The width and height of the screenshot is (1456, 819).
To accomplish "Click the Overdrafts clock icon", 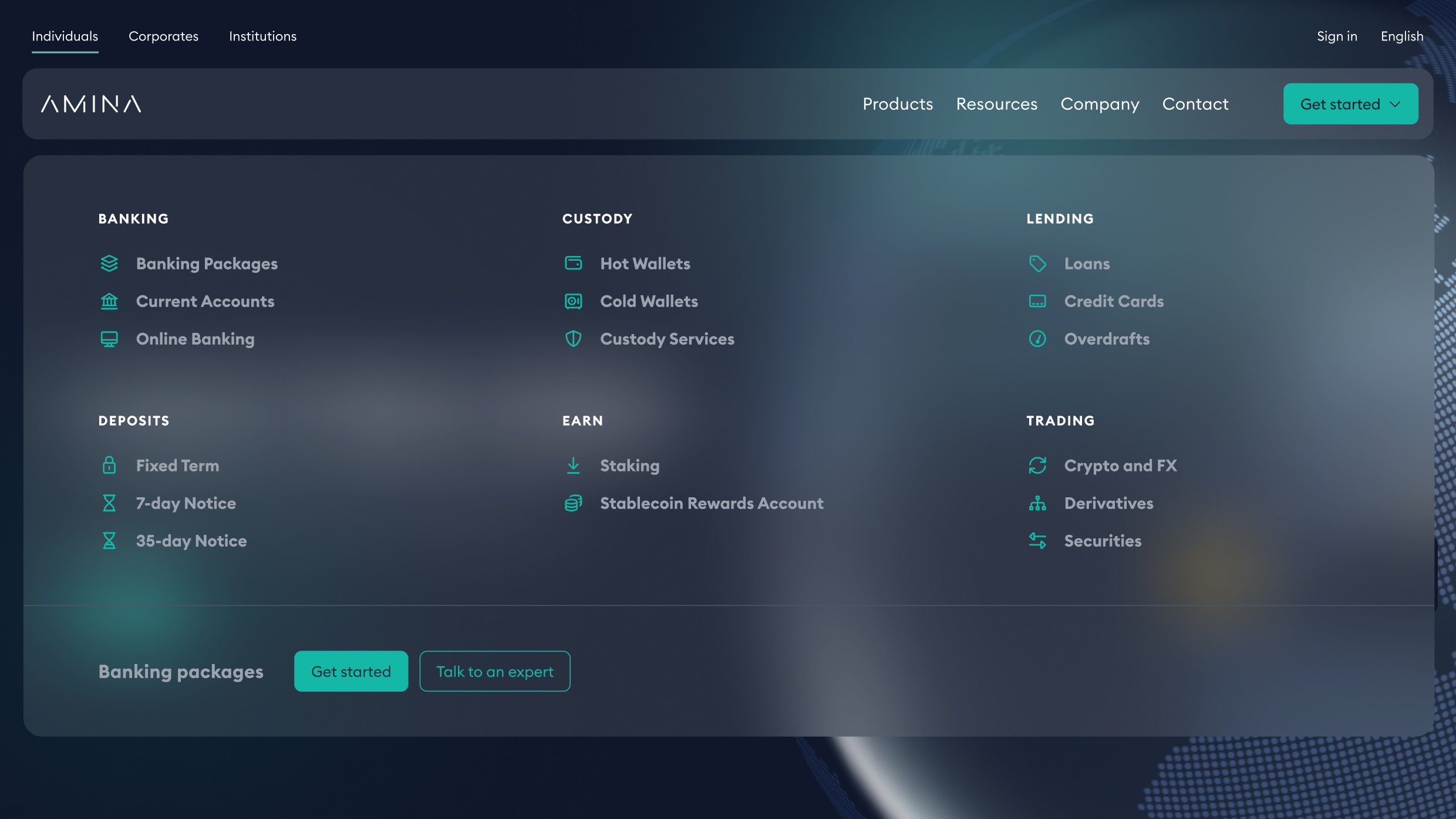I will tap(1037, 339).
